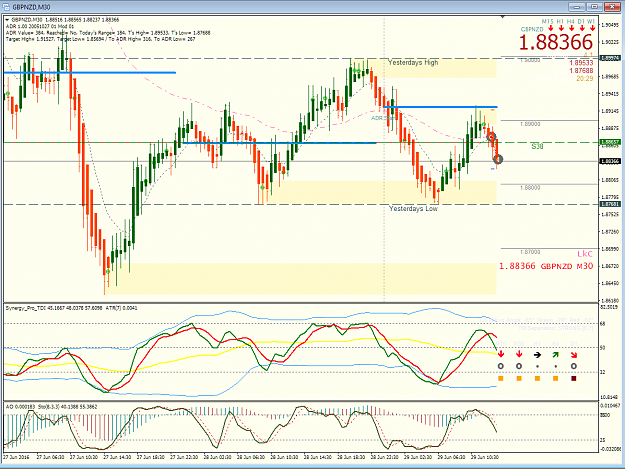Click the red down arrow under H4 at top
The width and height of the screenshot is (625, 469).
point(572,28)
